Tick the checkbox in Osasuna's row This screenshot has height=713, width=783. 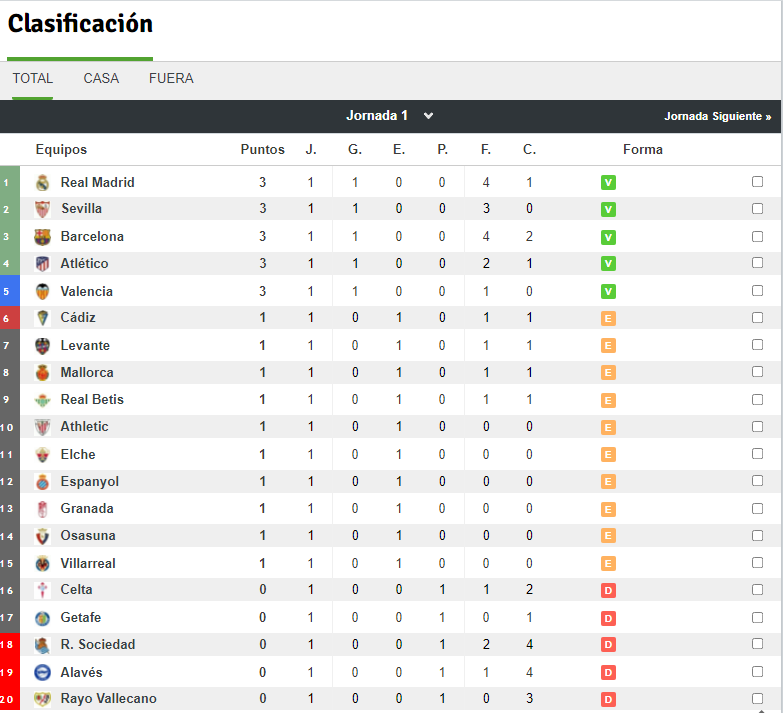coord(757,536)
